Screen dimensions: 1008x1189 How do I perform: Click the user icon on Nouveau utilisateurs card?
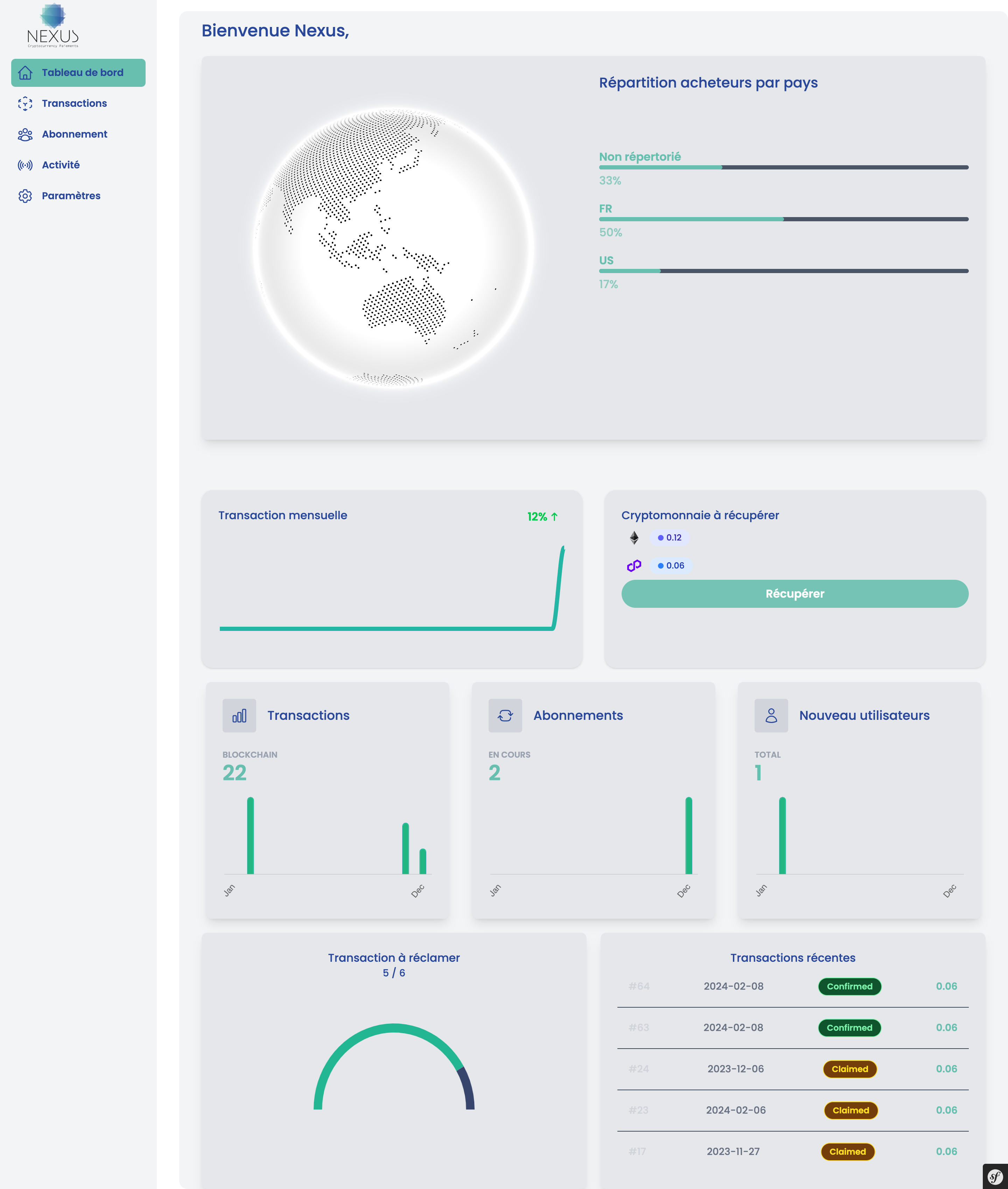tap(771, 715)
